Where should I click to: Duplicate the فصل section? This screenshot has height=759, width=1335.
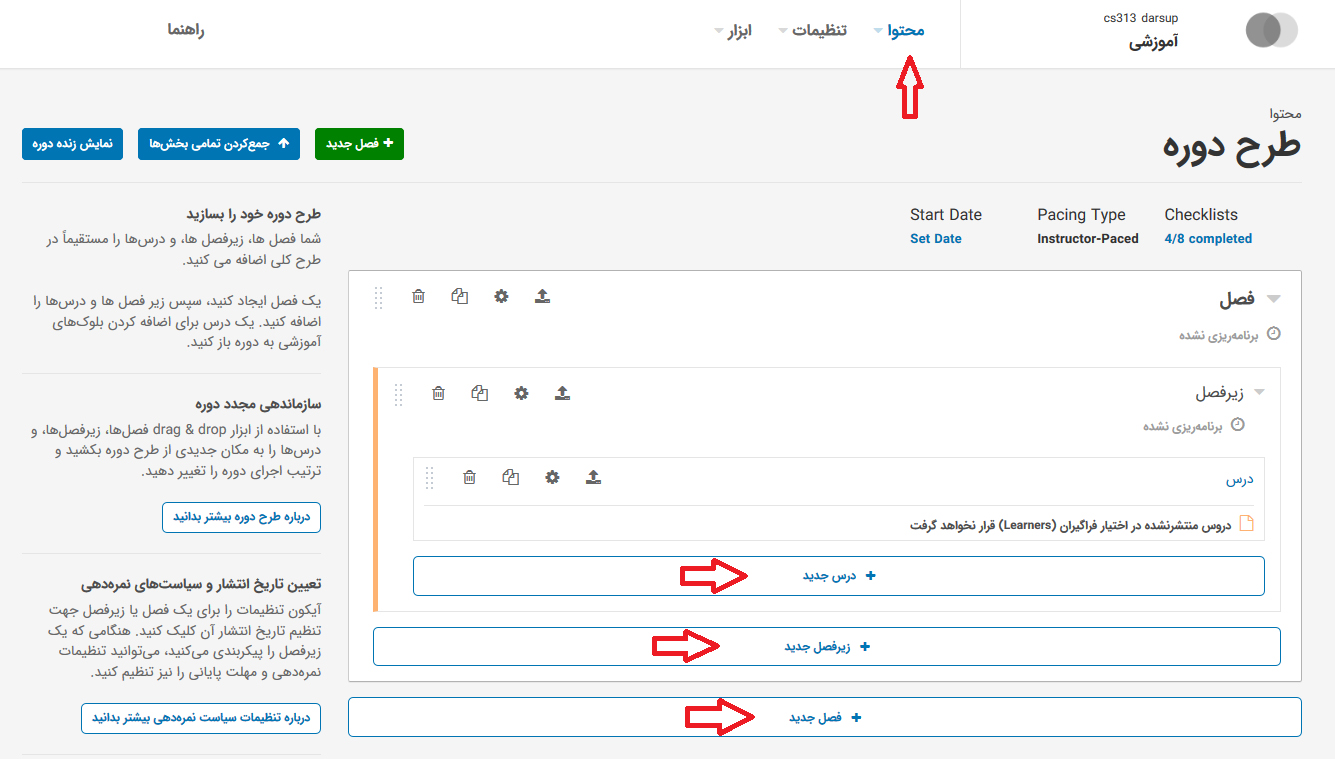pos(460,296)
